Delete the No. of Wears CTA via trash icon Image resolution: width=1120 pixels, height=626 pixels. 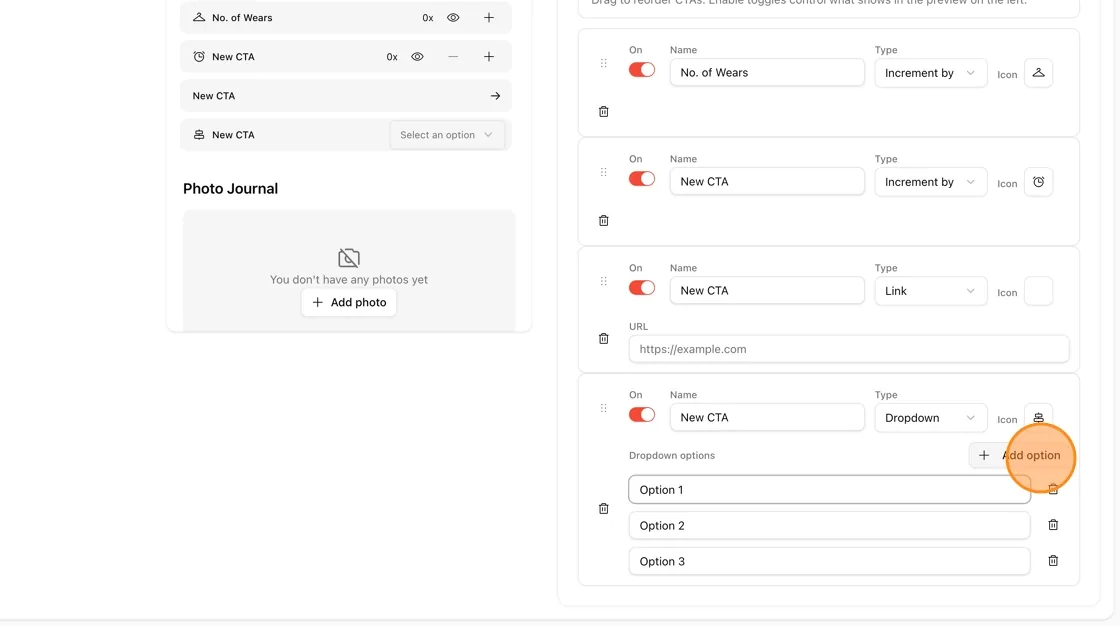click(604, 111)
